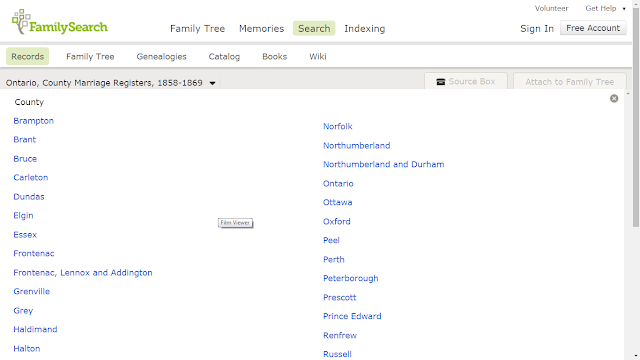Select Russell county
Viewport: 640px width, 360px height.
(x=337, y=354)
